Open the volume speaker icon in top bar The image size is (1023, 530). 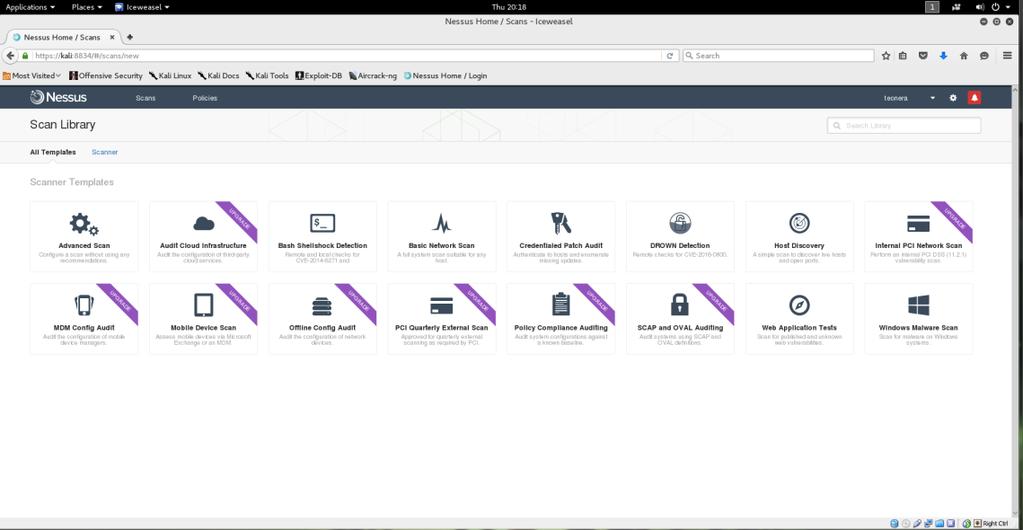pyautogui.click(x=980, y=7)
